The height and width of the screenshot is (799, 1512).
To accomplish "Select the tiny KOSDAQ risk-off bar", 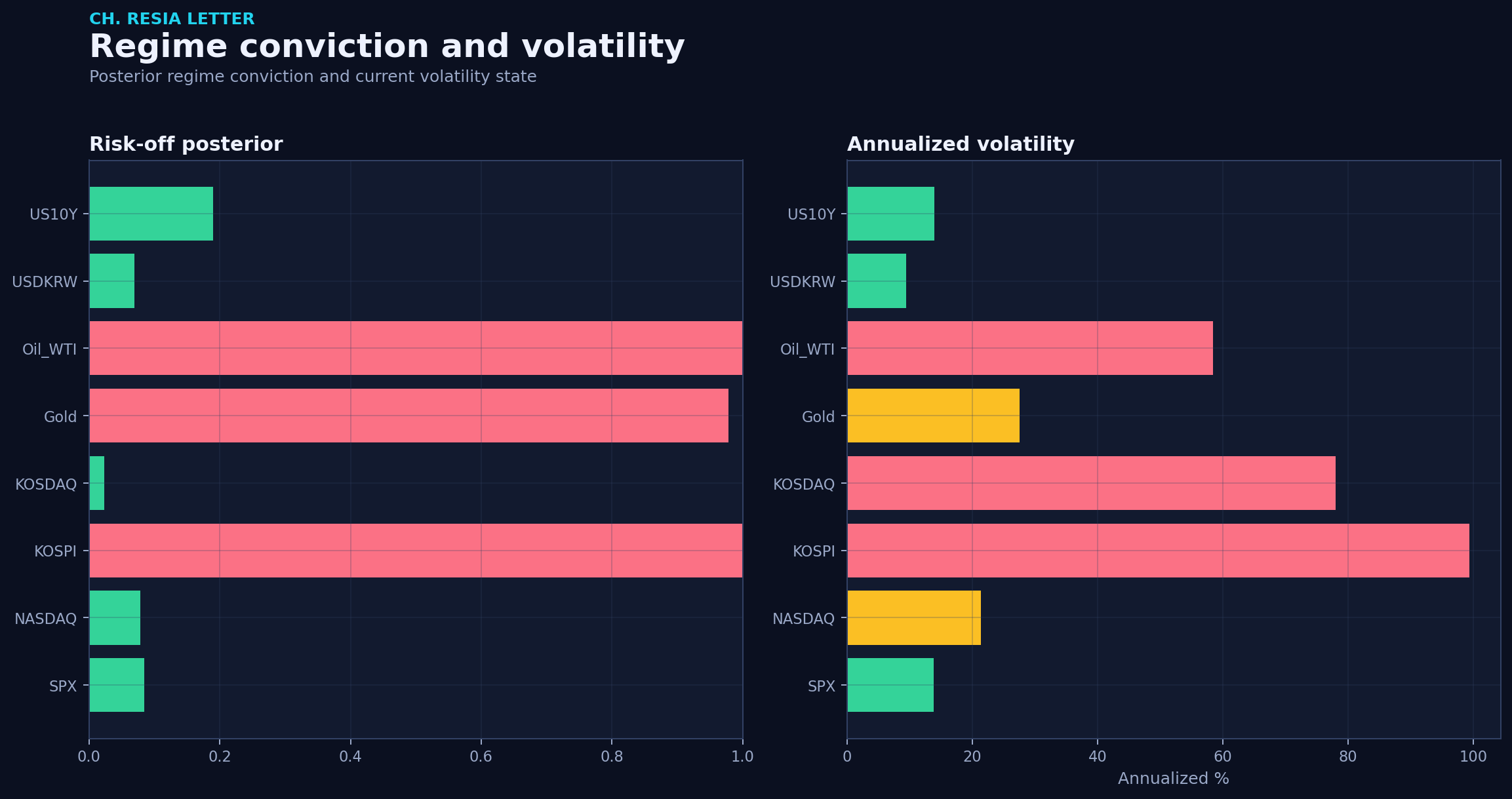I will tap(96, 483).
